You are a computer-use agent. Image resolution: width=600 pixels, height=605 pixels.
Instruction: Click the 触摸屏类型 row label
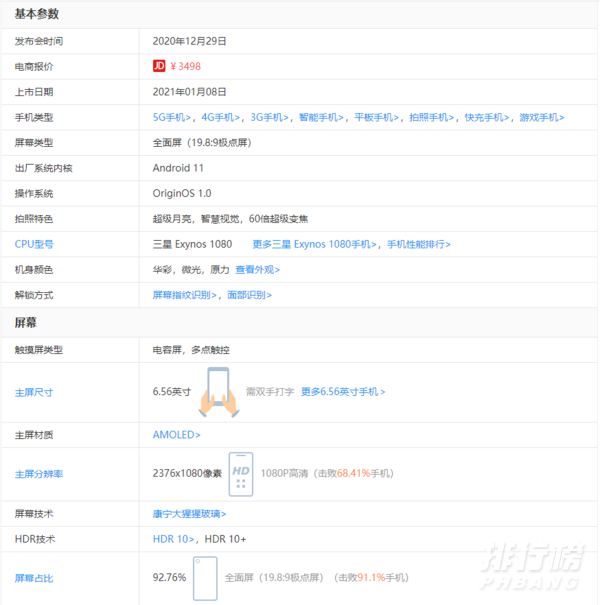click(39, 350)
